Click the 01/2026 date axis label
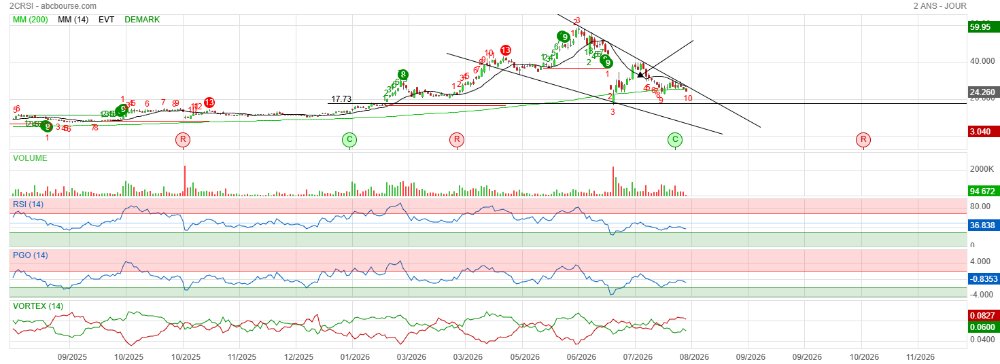 pos(355,358)
